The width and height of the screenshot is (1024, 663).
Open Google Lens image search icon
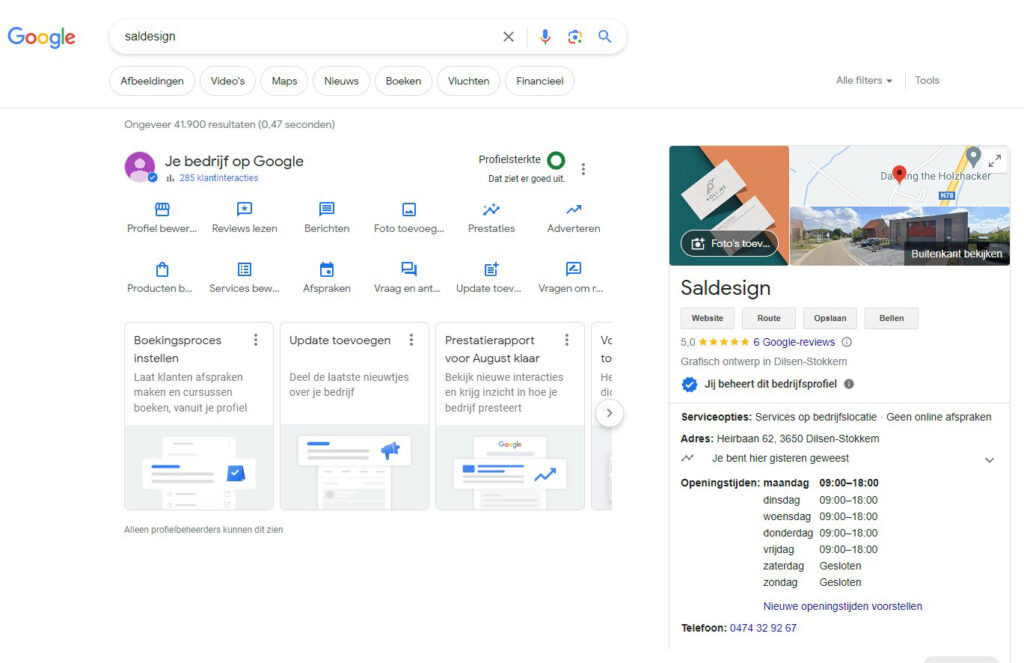coord(575,37)
